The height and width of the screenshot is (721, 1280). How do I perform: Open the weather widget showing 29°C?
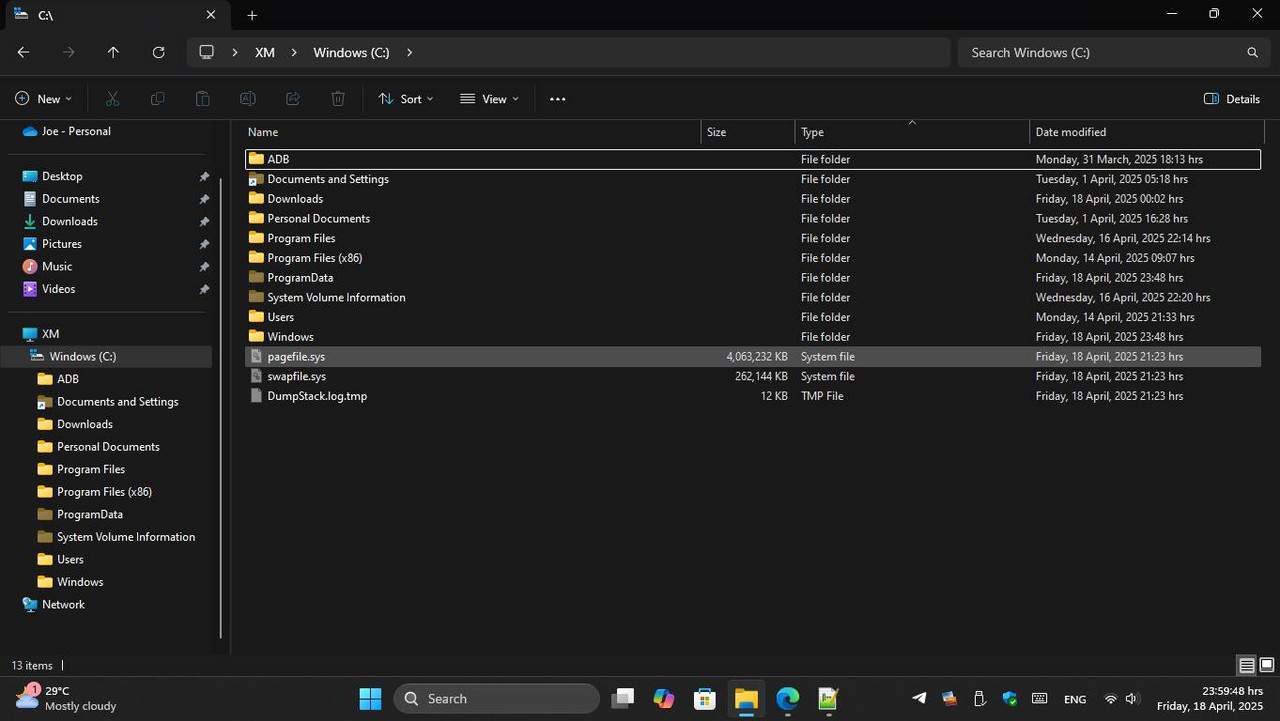click(x=66, y=698)
